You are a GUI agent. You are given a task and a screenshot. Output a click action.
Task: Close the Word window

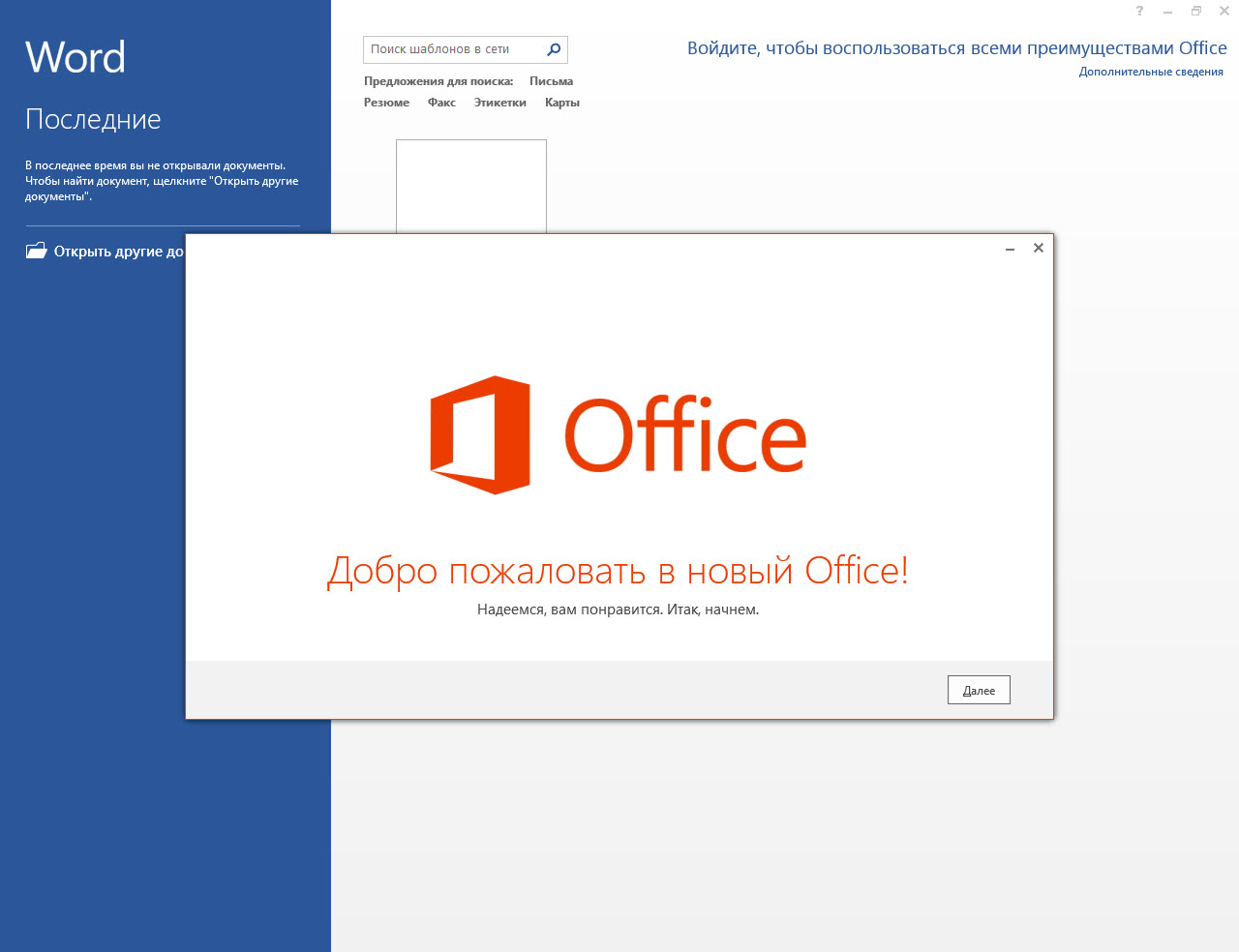(x=1224, y=11)
